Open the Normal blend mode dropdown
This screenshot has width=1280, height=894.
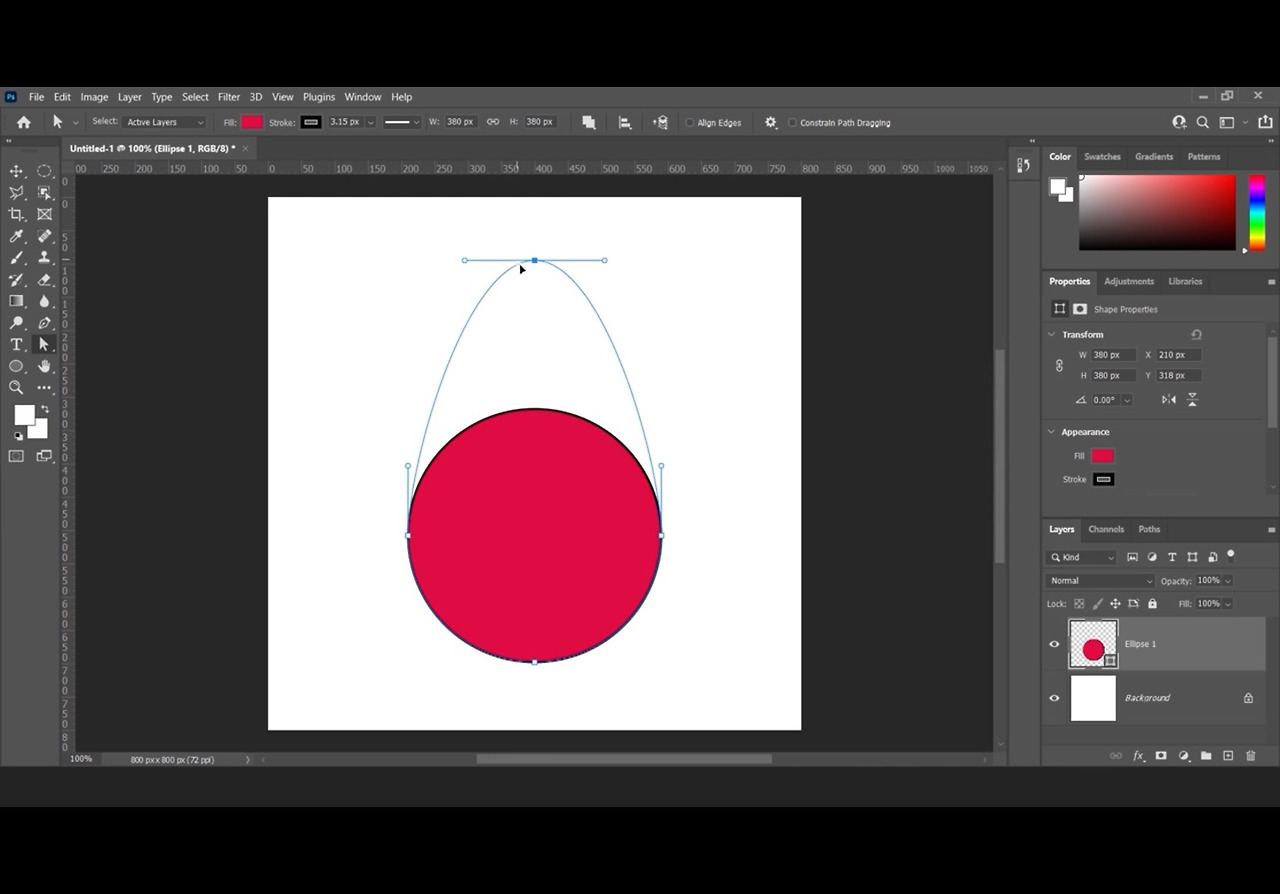pyautogui.click(x=1101, y=581)
